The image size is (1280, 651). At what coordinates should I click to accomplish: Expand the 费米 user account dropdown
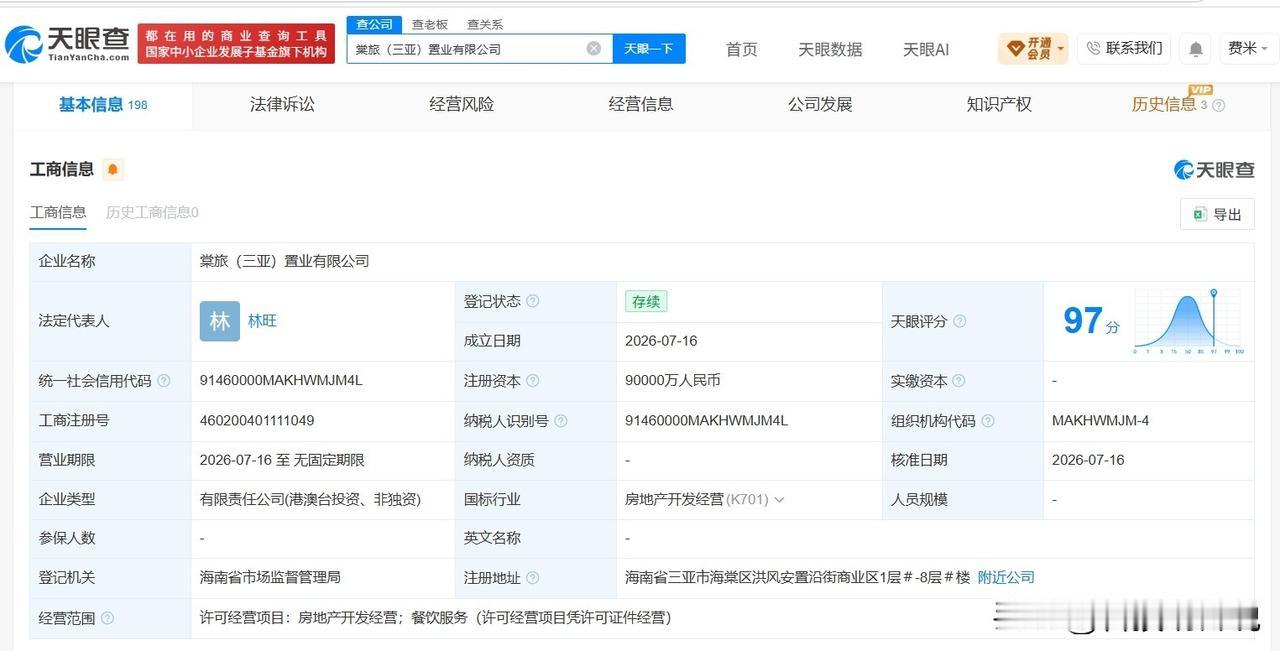click(1248, 48)
